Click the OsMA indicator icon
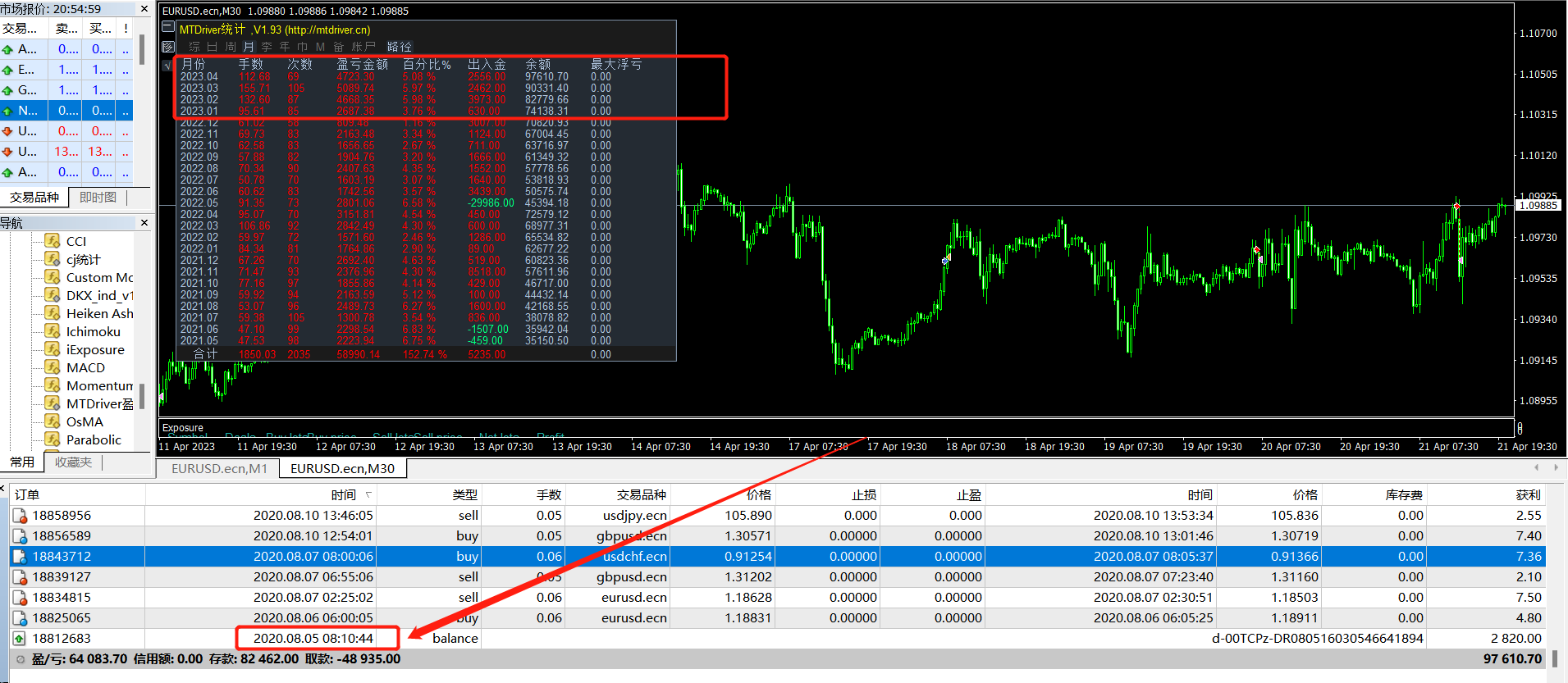This screenshot has width=1568, height=683. click(x=53, y=421)
